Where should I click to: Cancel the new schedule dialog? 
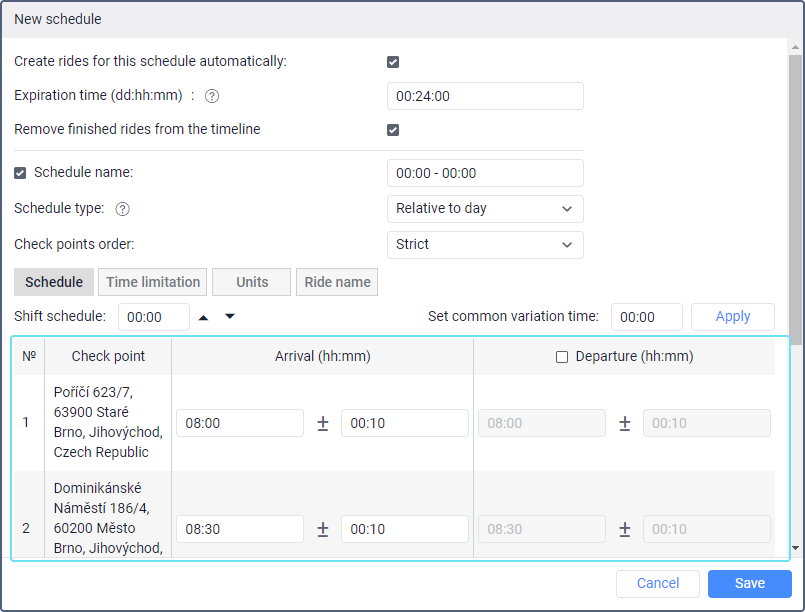[657, 583]
